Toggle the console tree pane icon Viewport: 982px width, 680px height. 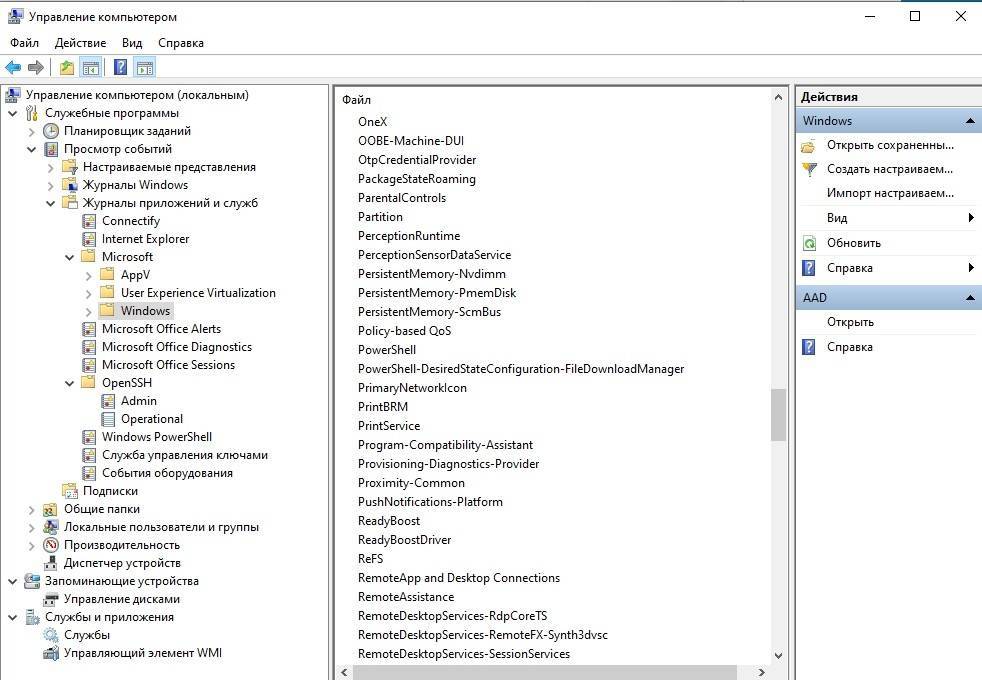91,68
